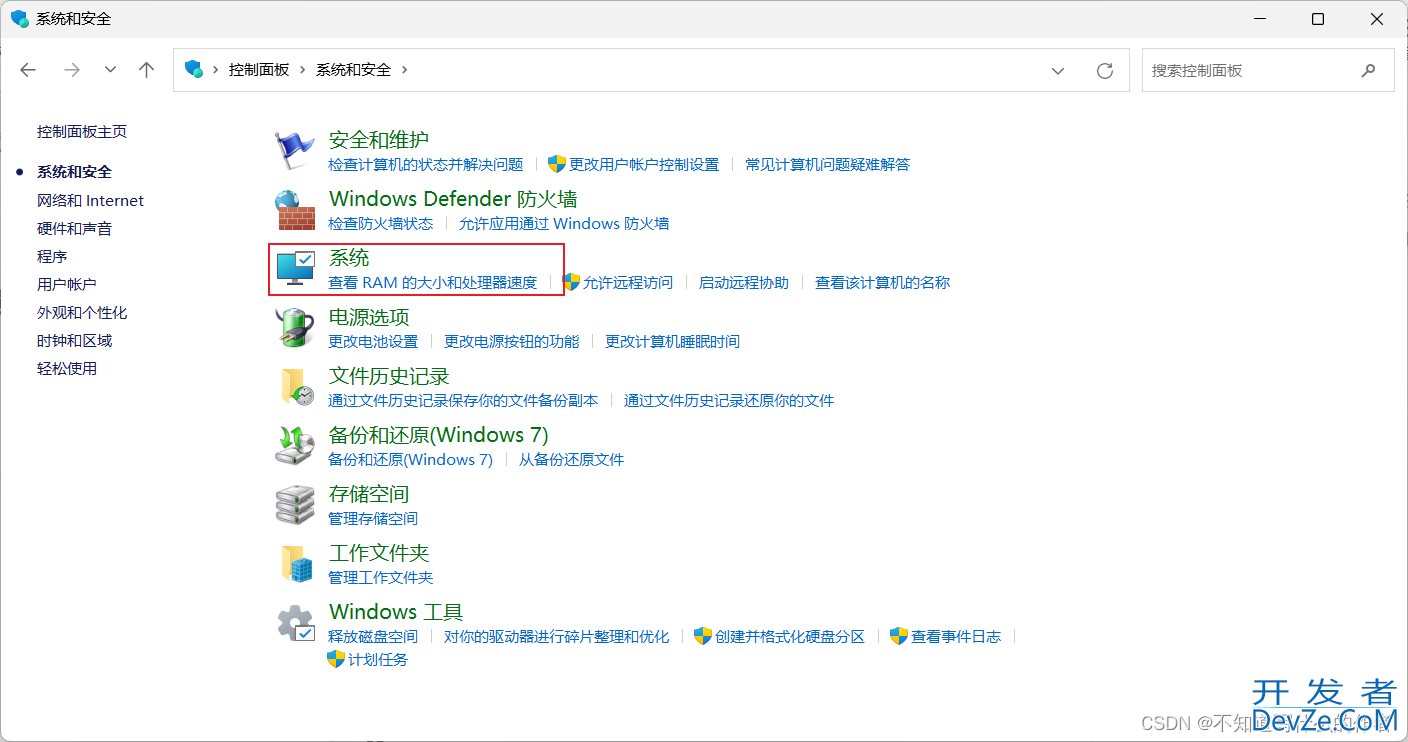Screen dimensions: 1408x742
Task: Expand chevron after 系统和安全 in address bar
Action: pos(404,69)
